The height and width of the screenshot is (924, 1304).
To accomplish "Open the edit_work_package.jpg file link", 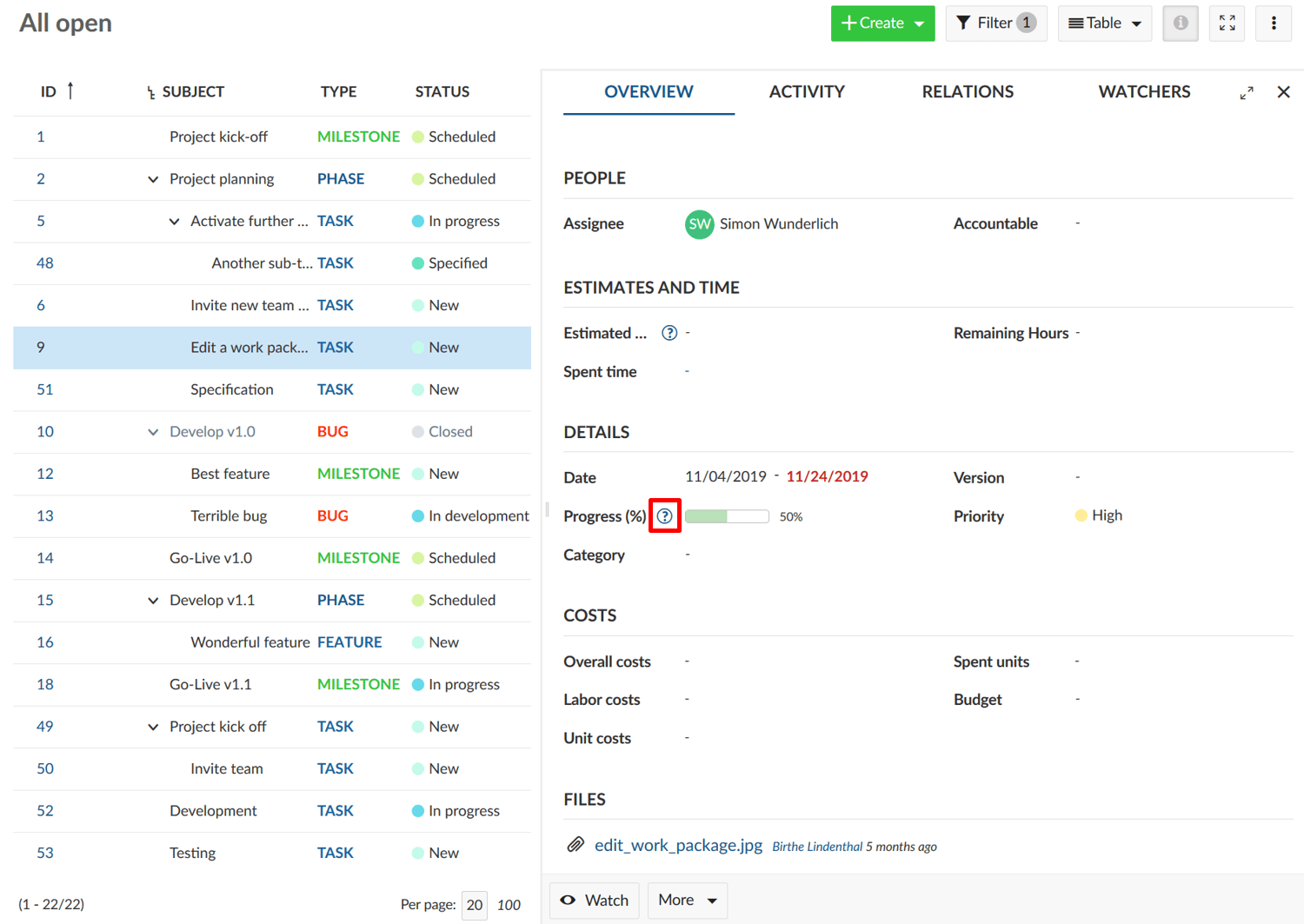I will pos(678,845).
